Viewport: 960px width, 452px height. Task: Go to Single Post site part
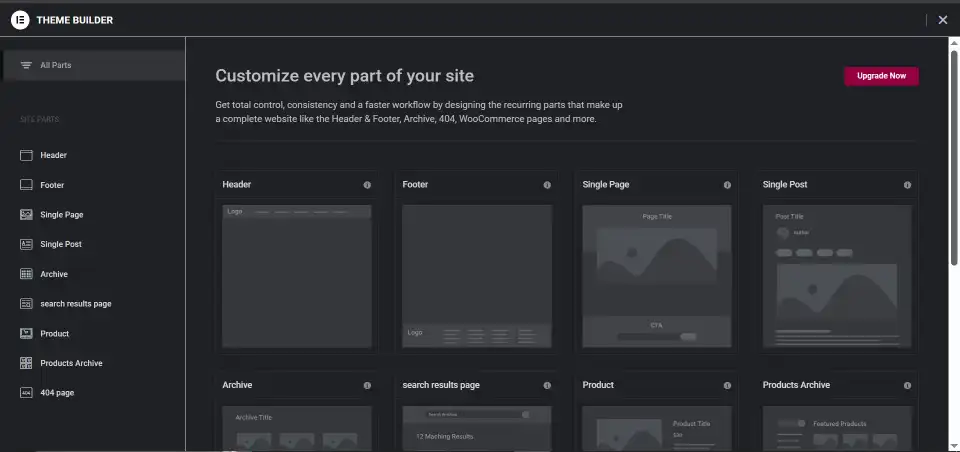click(x=61, y=244)
